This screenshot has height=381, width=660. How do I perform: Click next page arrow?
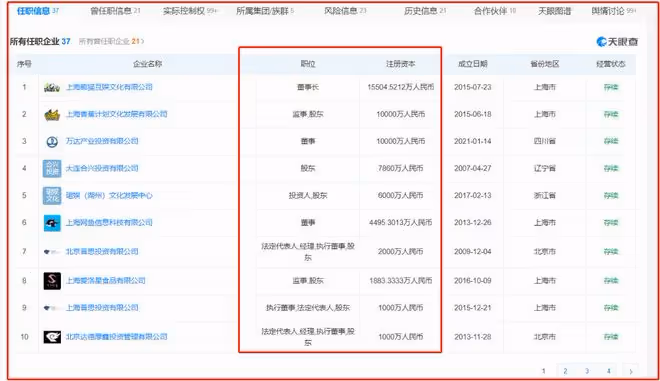[x=631, y=371]
